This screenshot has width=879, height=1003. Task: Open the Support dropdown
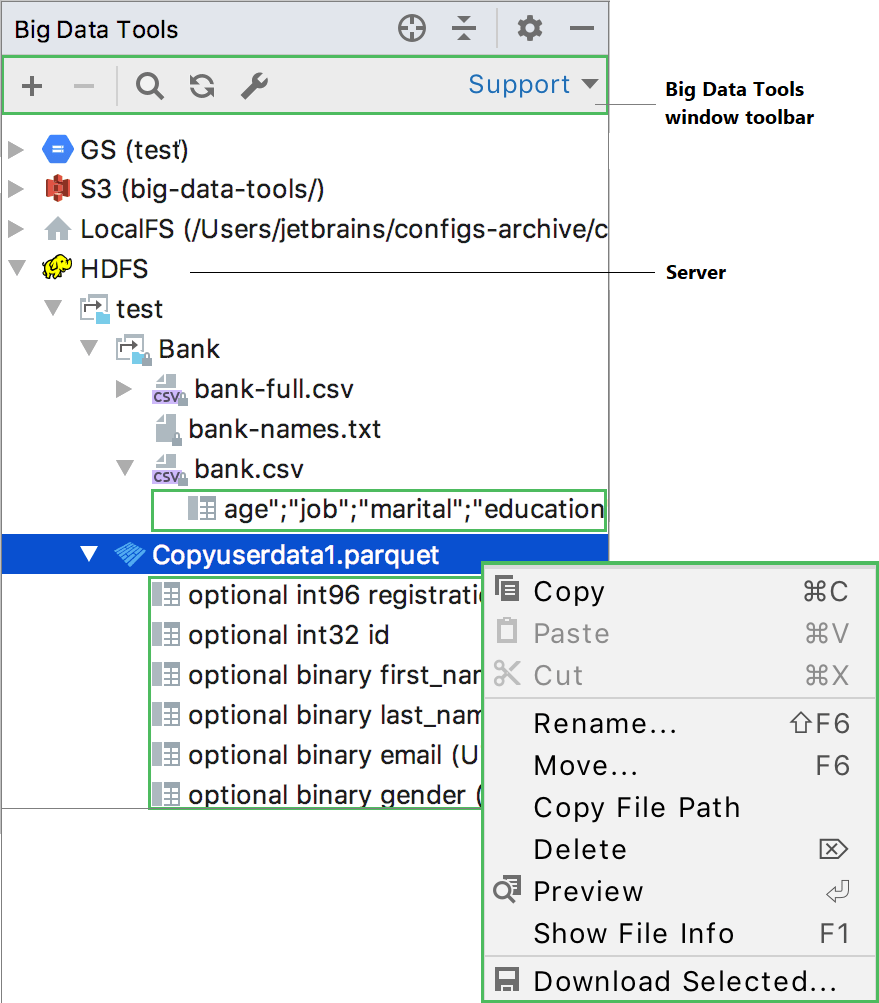[534, 84]
